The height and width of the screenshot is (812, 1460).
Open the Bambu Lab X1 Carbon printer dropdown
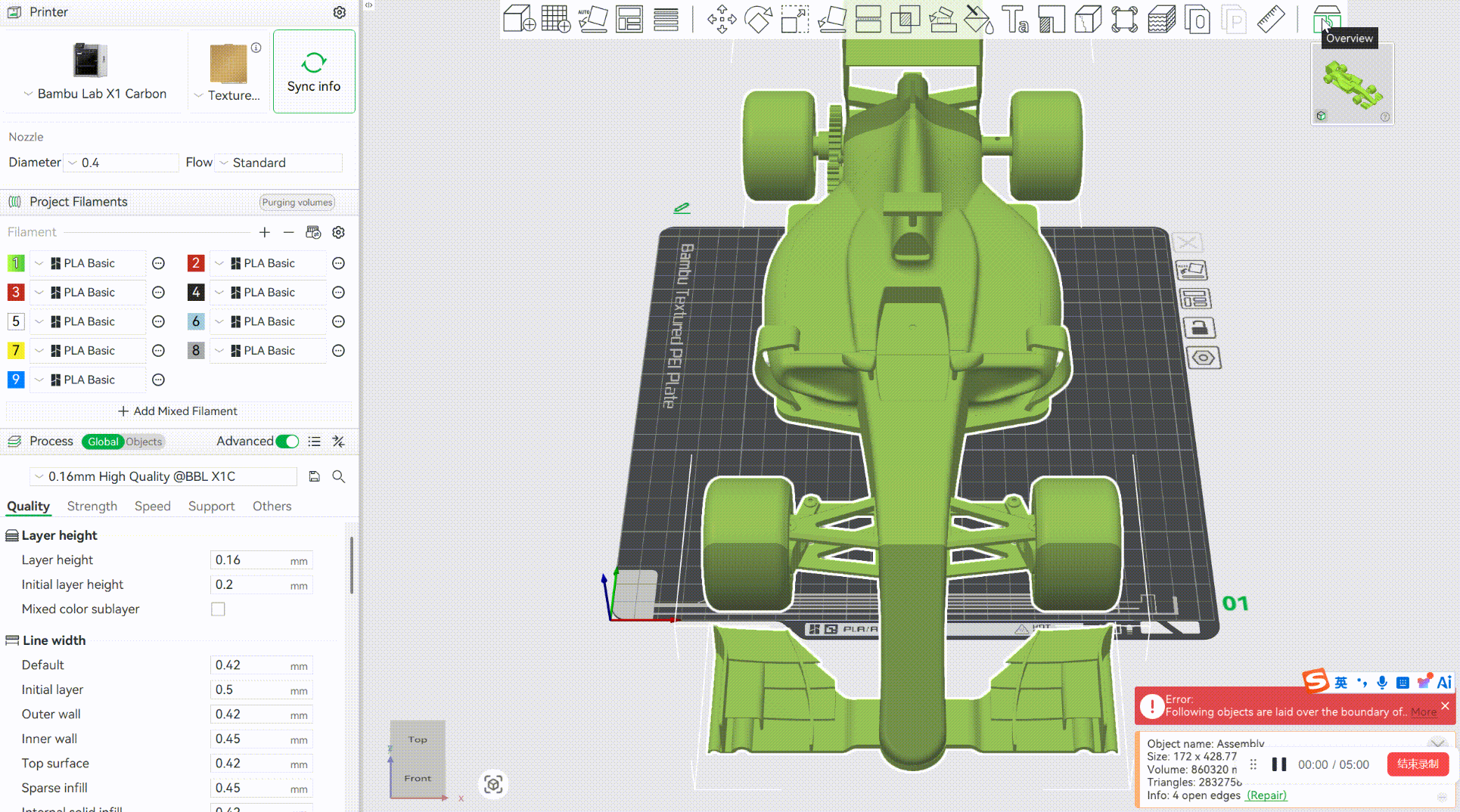[x=95, y=94]
